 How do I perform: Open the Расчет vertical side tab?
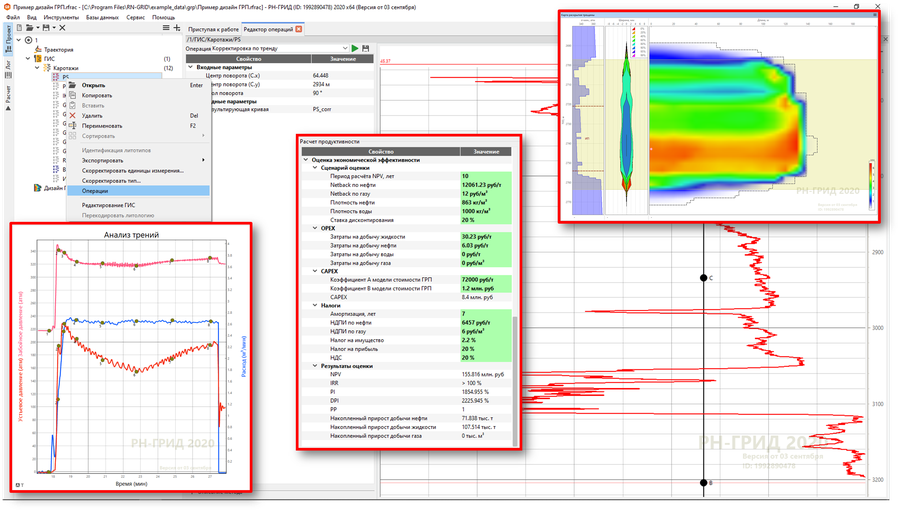tap(8, 98)
